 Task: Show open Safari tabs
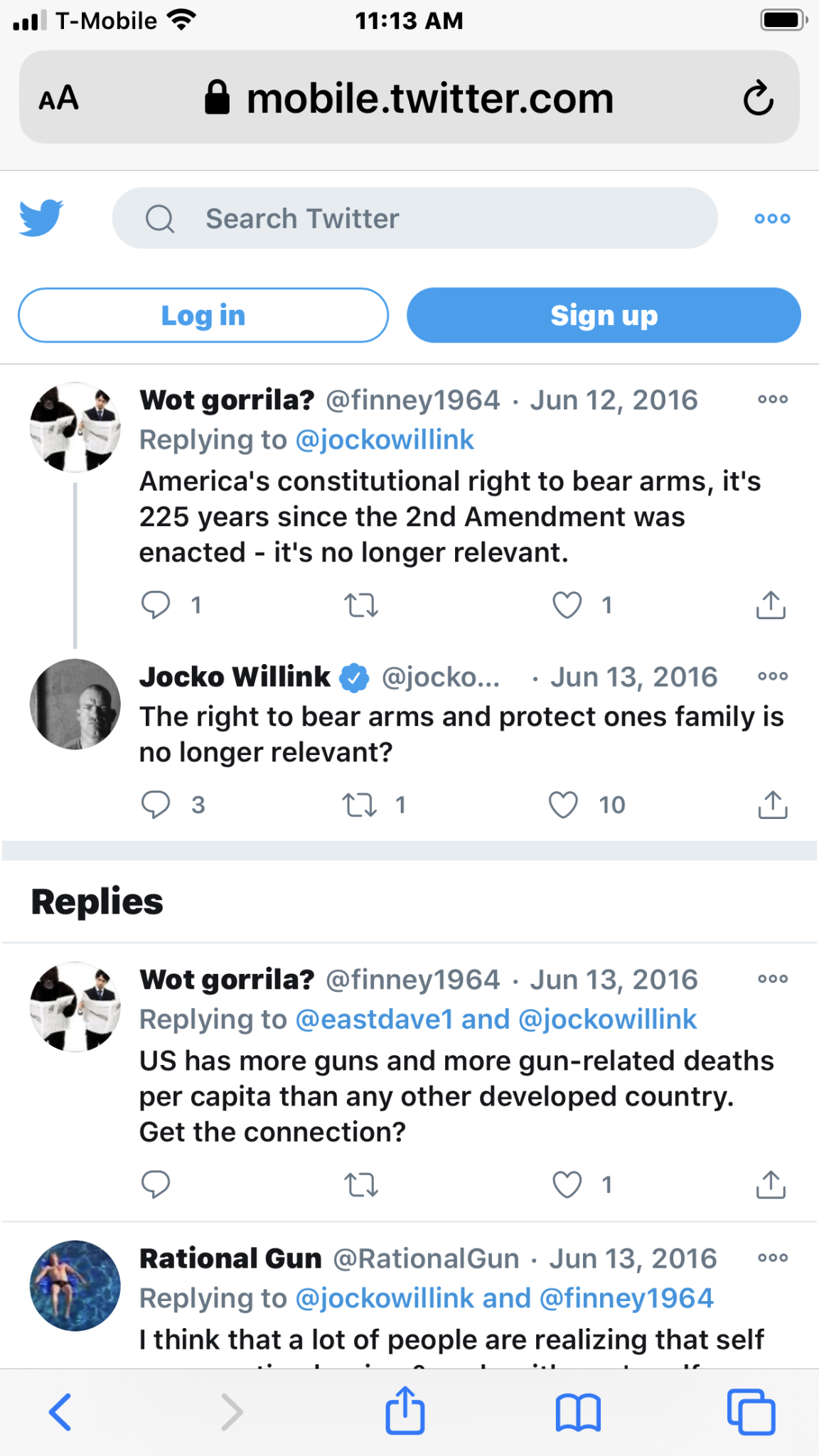751,1412
